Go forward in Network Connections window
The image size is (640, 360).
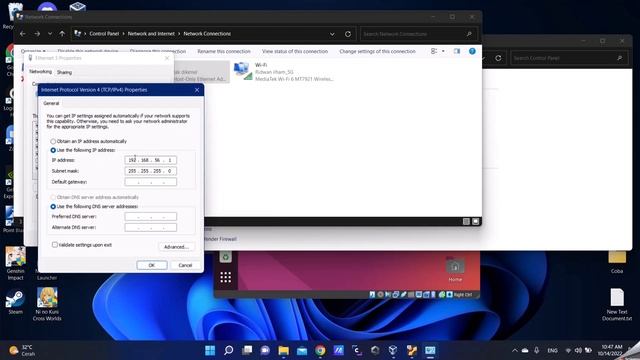pyautogui.click(x=37, y=34)
